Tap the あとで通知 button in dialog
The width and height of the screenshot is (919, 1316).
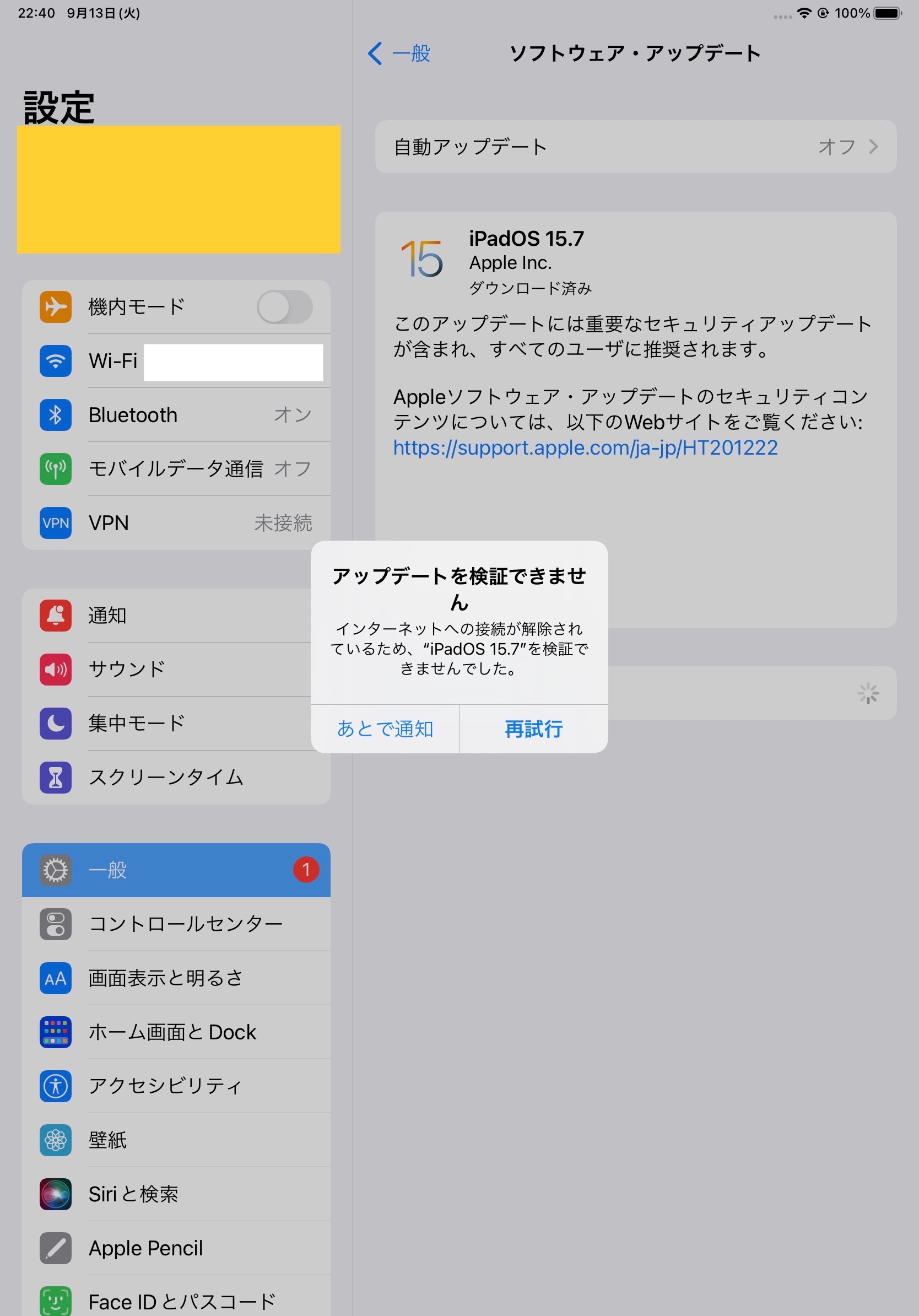tap(385, 729)
